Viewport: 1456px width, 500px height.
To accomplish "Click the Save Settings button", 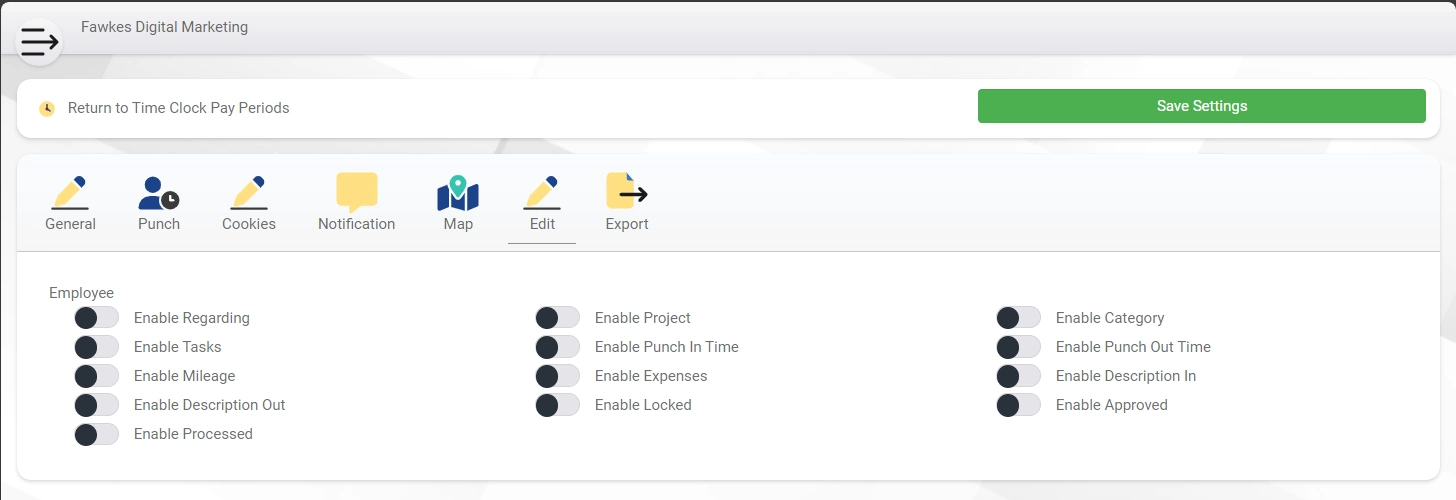I will [1202, 106].
